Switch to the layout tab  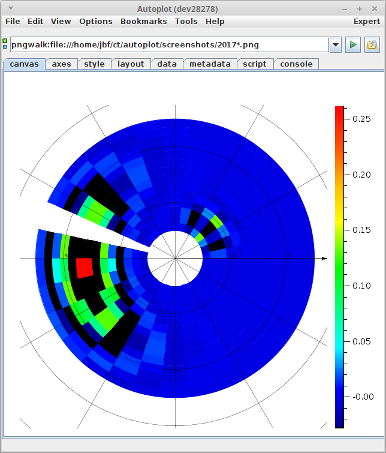131,64
